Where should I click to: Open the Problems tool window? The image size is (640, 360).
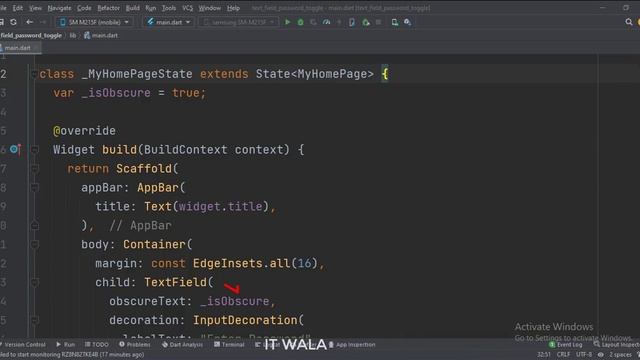point(135,344)
